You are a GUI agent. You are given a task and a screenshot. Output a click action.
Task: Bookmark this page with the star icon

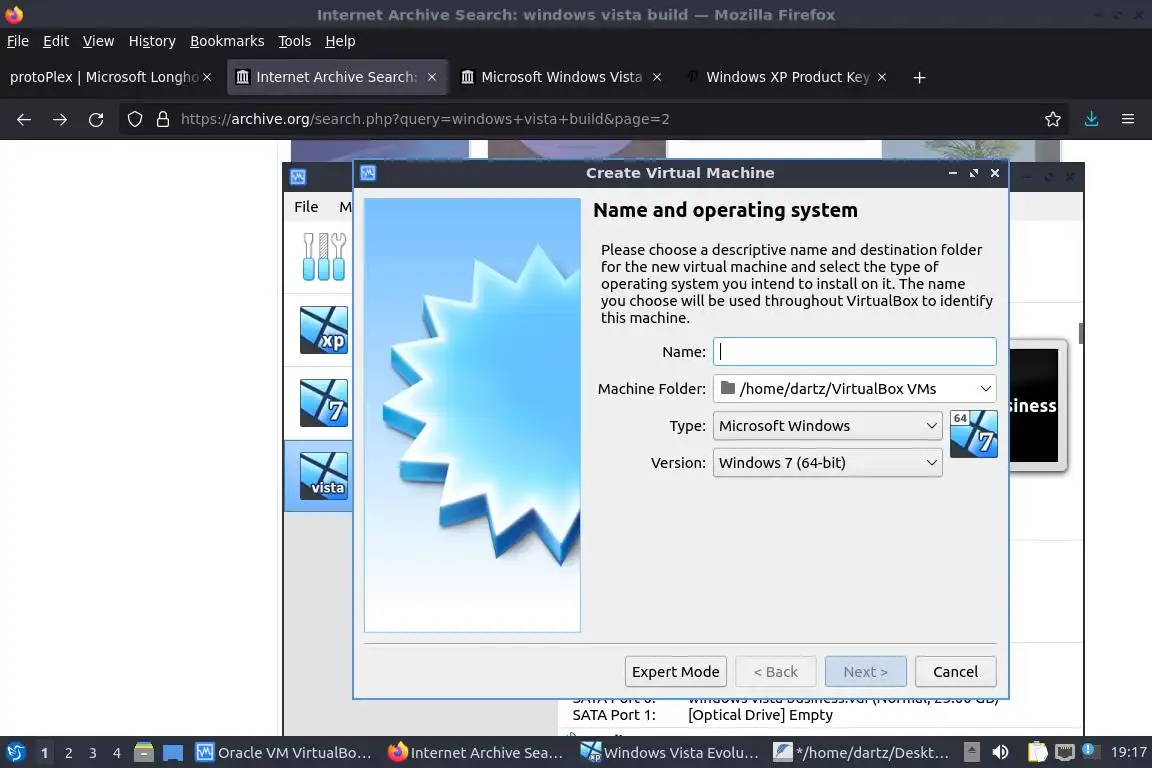[x=1053, y=119]
